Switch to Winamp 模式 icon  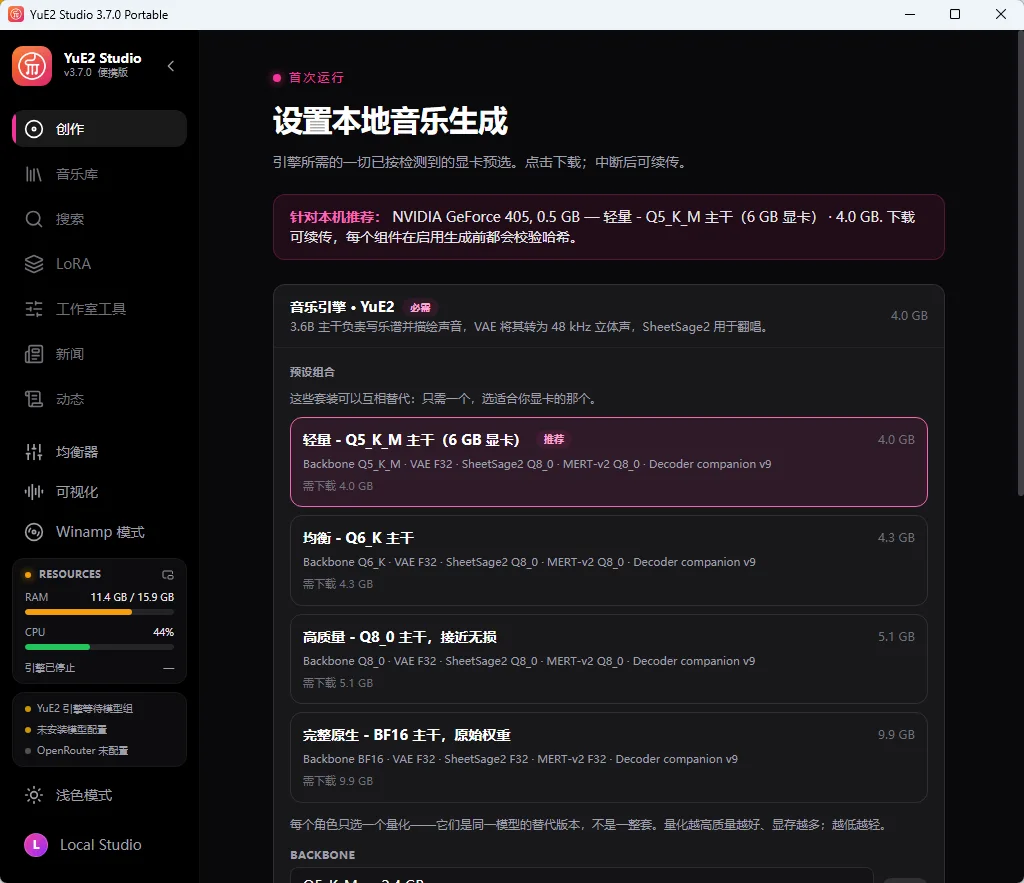coord(34,532)
